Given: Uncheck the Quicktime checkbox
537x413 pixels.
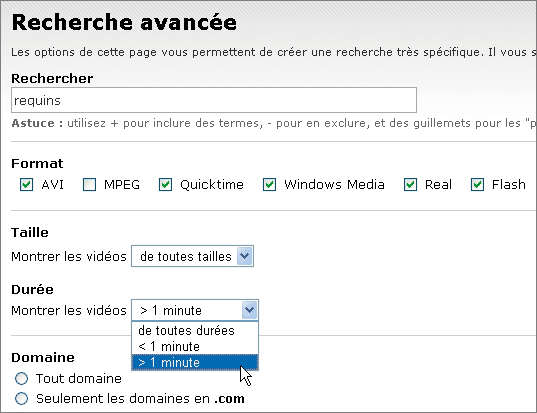Looking at the screenshot, I should click(x=165, y=185).
